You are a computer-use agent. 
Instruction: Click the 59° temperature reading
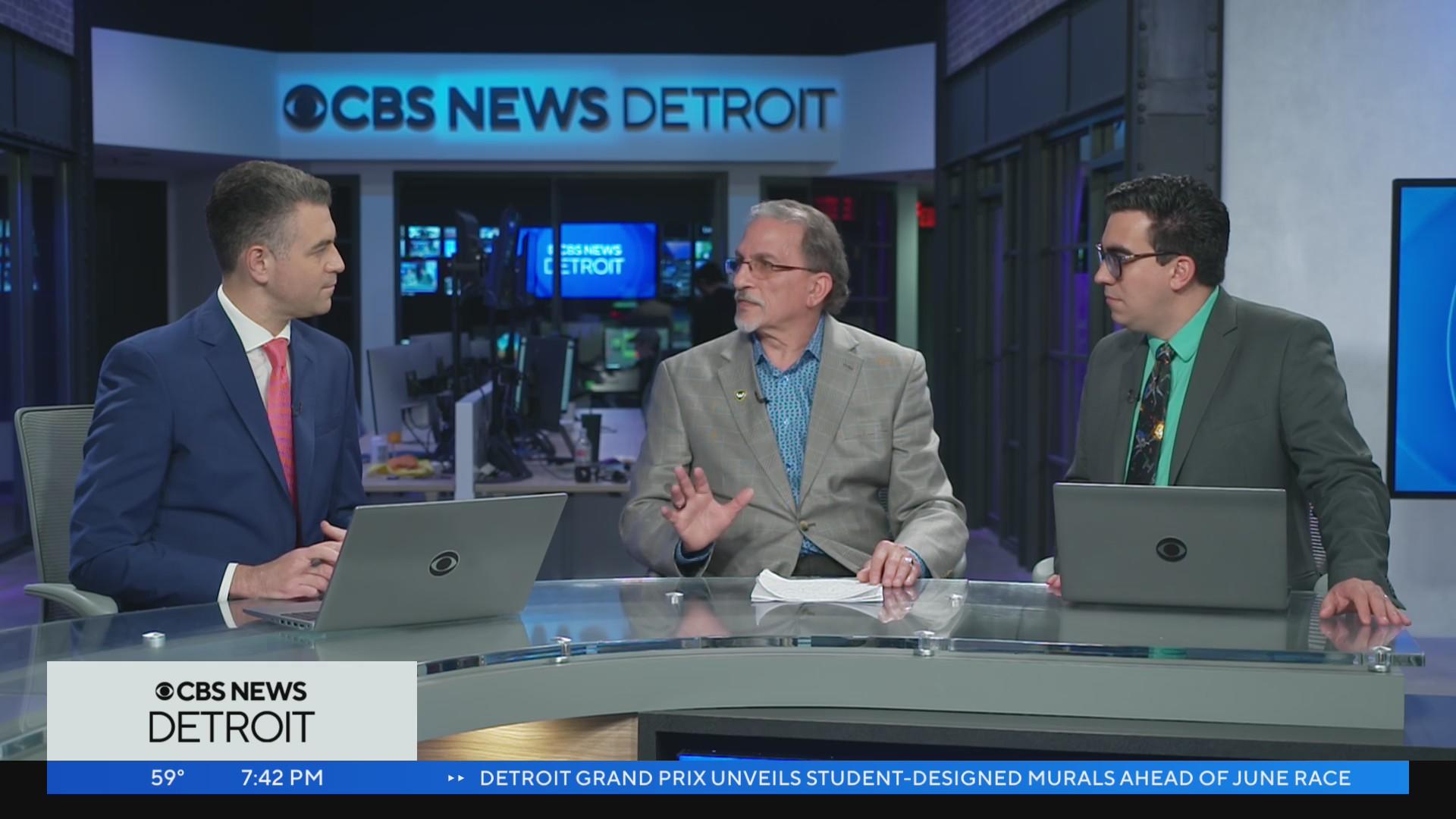coord(168,778)
